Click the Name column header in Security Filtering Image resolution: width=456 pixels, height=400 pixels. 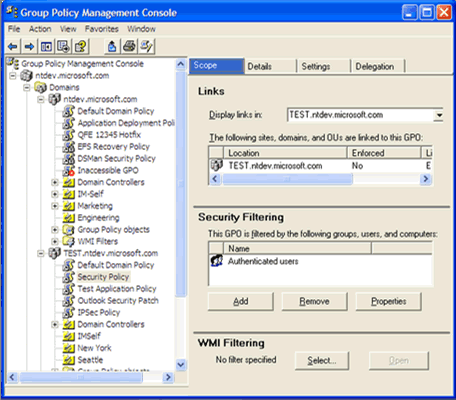[x=297, y=248]
